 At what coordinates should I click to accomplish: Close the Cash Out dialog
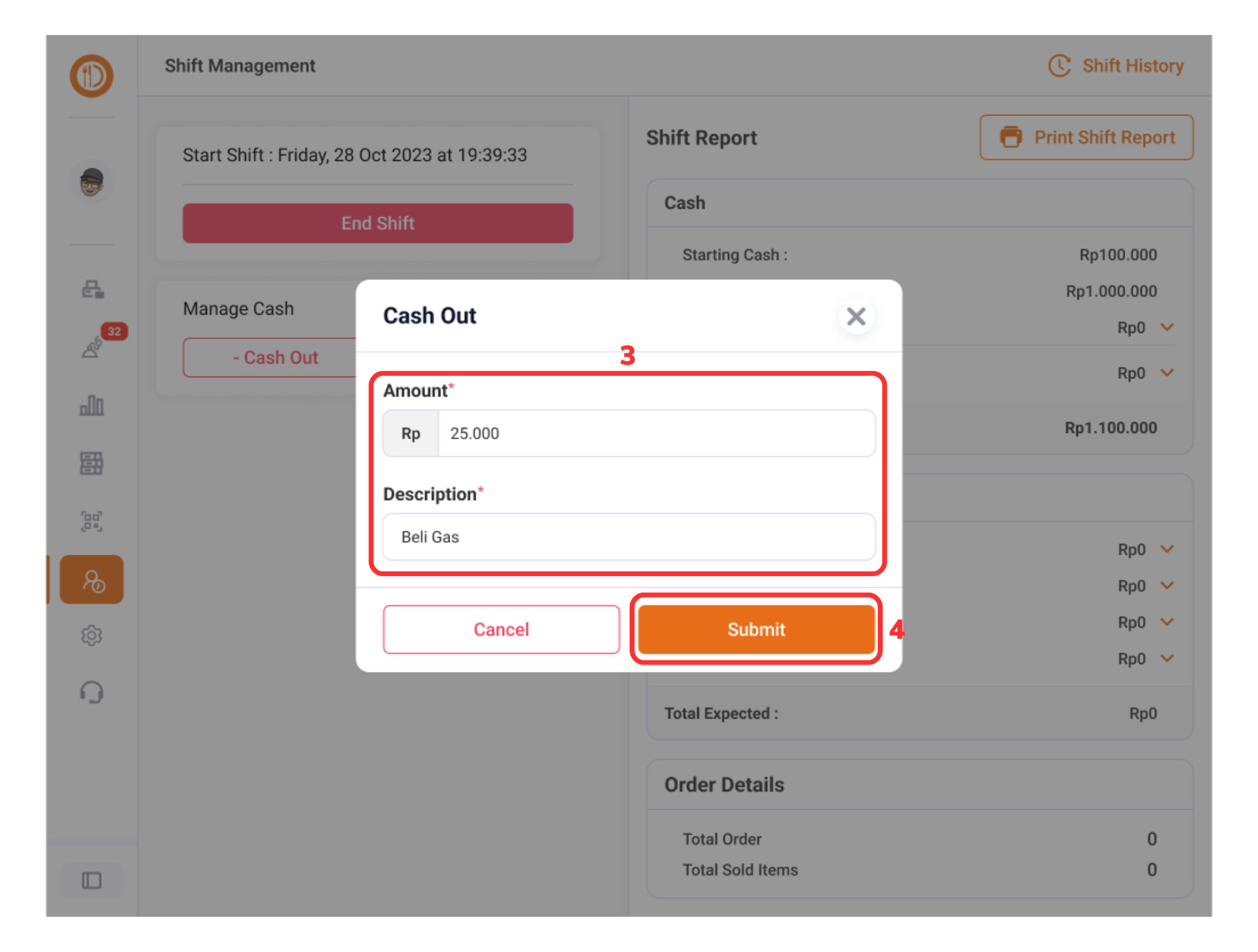point(856,316)
